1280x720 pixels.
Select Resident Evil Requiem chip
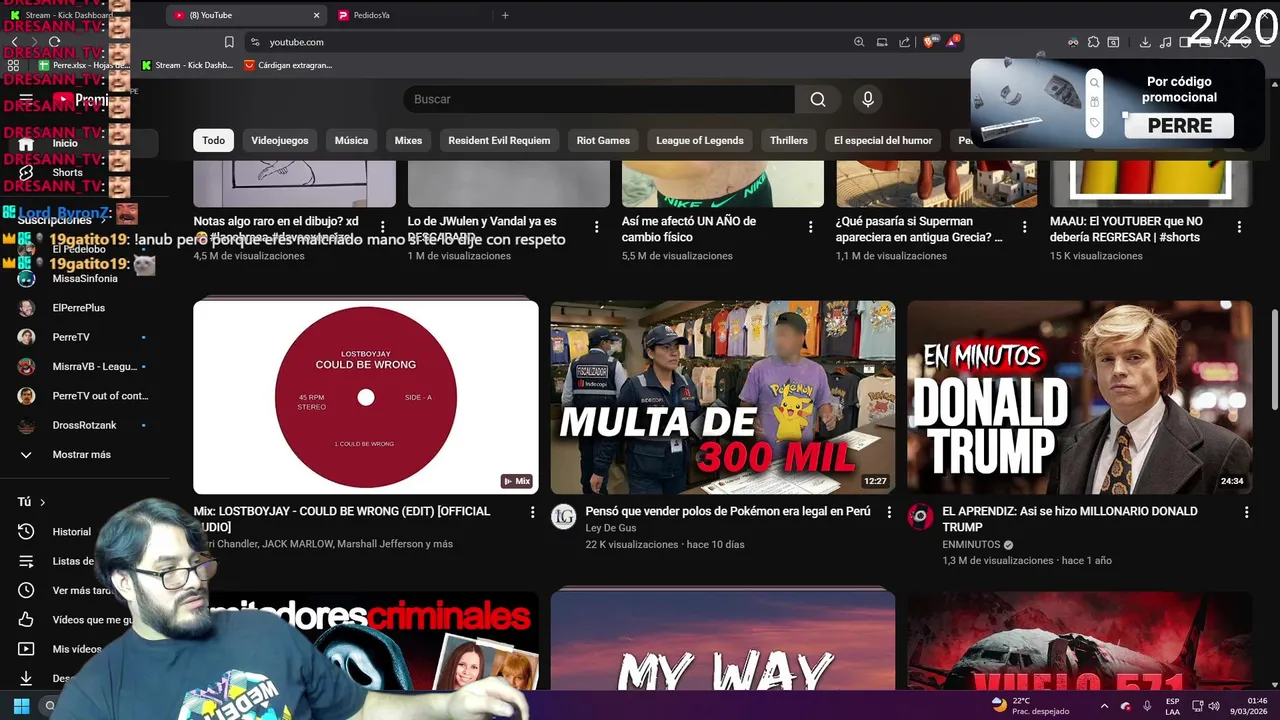(x=499, y=140)
